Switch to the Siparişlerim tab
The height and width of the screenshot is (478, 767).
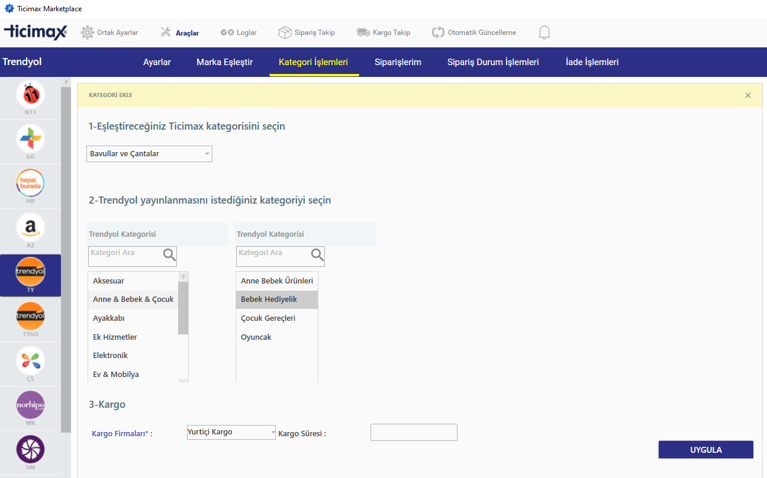click(x=398, y=62)
